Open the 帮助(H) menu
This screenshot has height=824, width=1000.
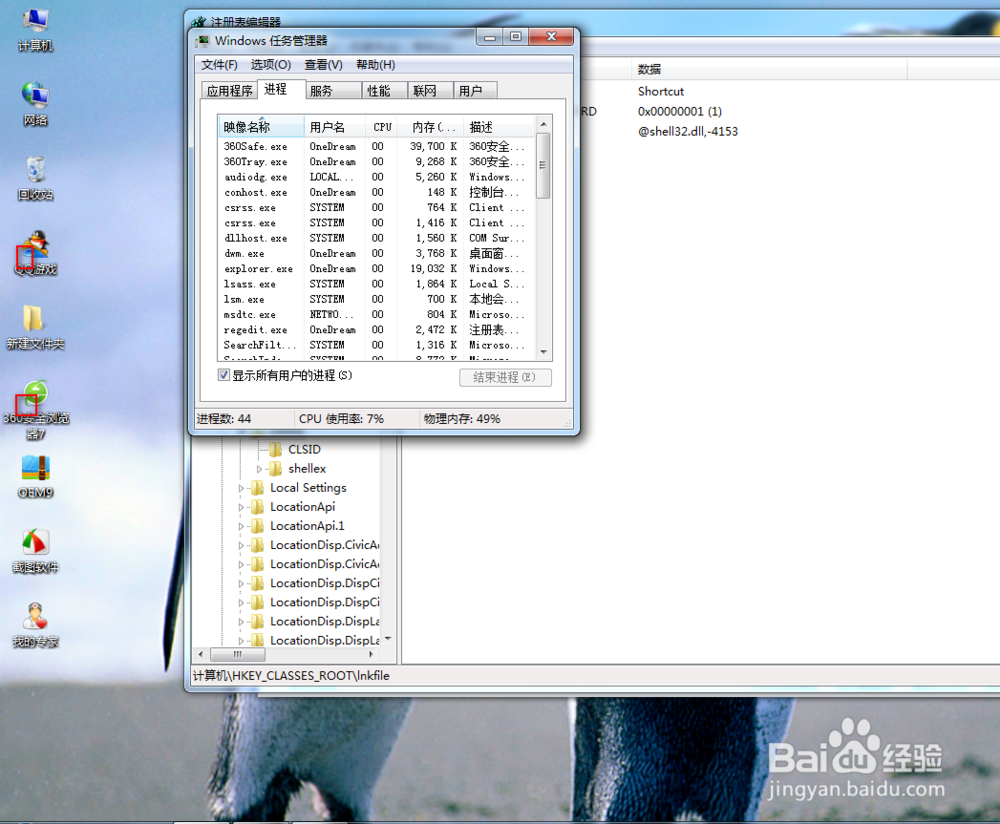tap(376, 65)
